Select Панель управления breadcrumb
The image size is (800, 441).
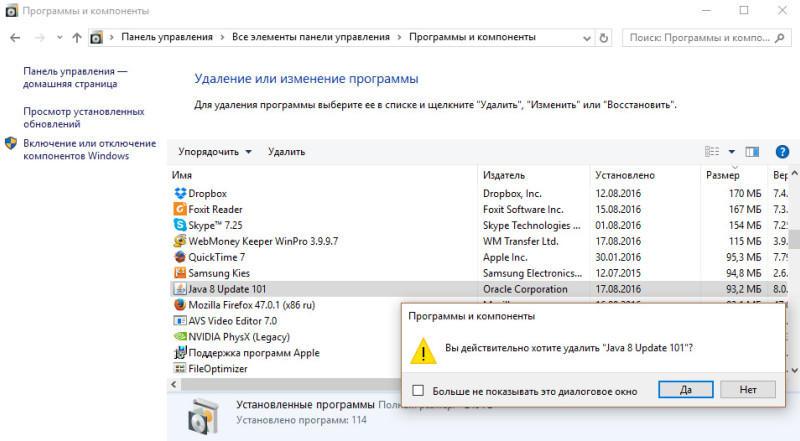pyautogui.click(x=167, y=37)
